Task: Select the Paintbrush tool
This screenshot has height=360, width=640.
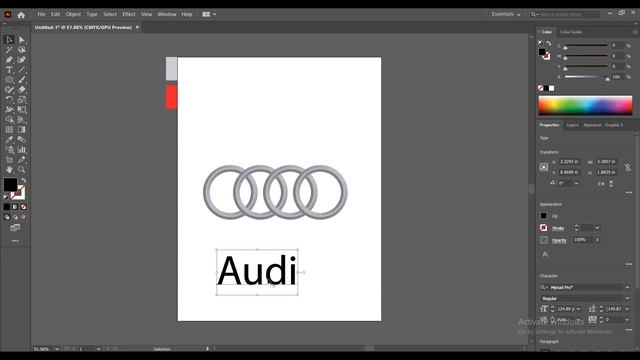Action: (22, 80)
